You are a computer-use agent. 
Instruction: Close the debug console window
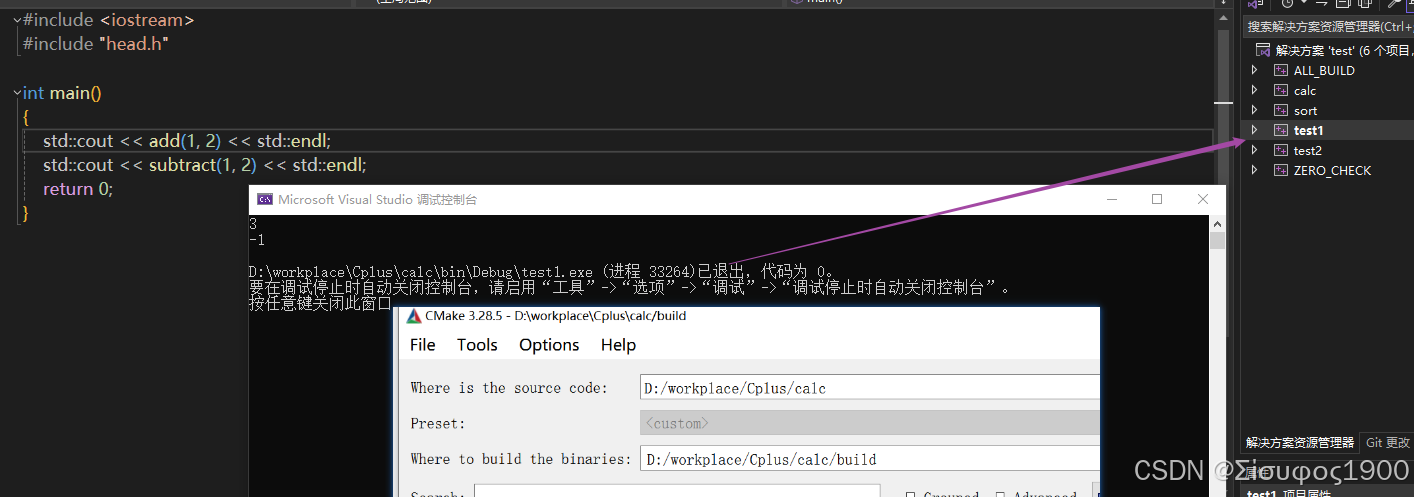pos(1203,199)
